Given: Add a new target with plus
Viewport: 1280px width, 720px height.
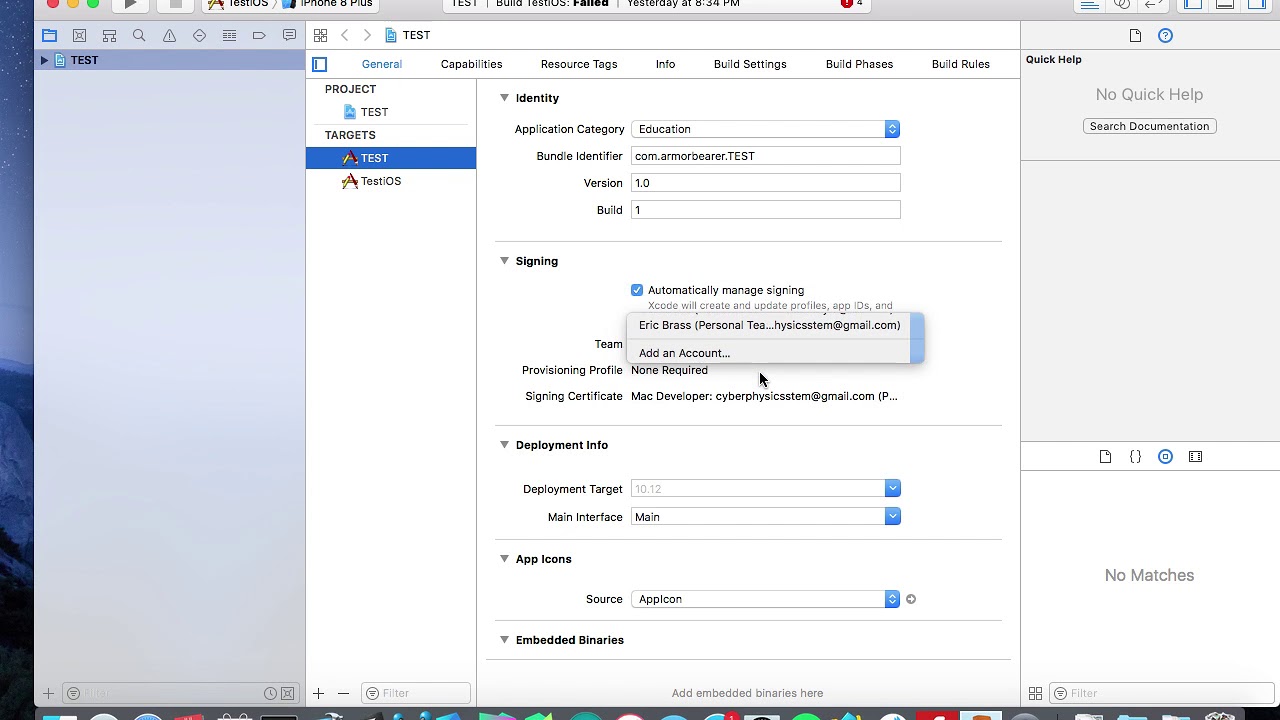Looking at the screenshot, I should (318, 693).
